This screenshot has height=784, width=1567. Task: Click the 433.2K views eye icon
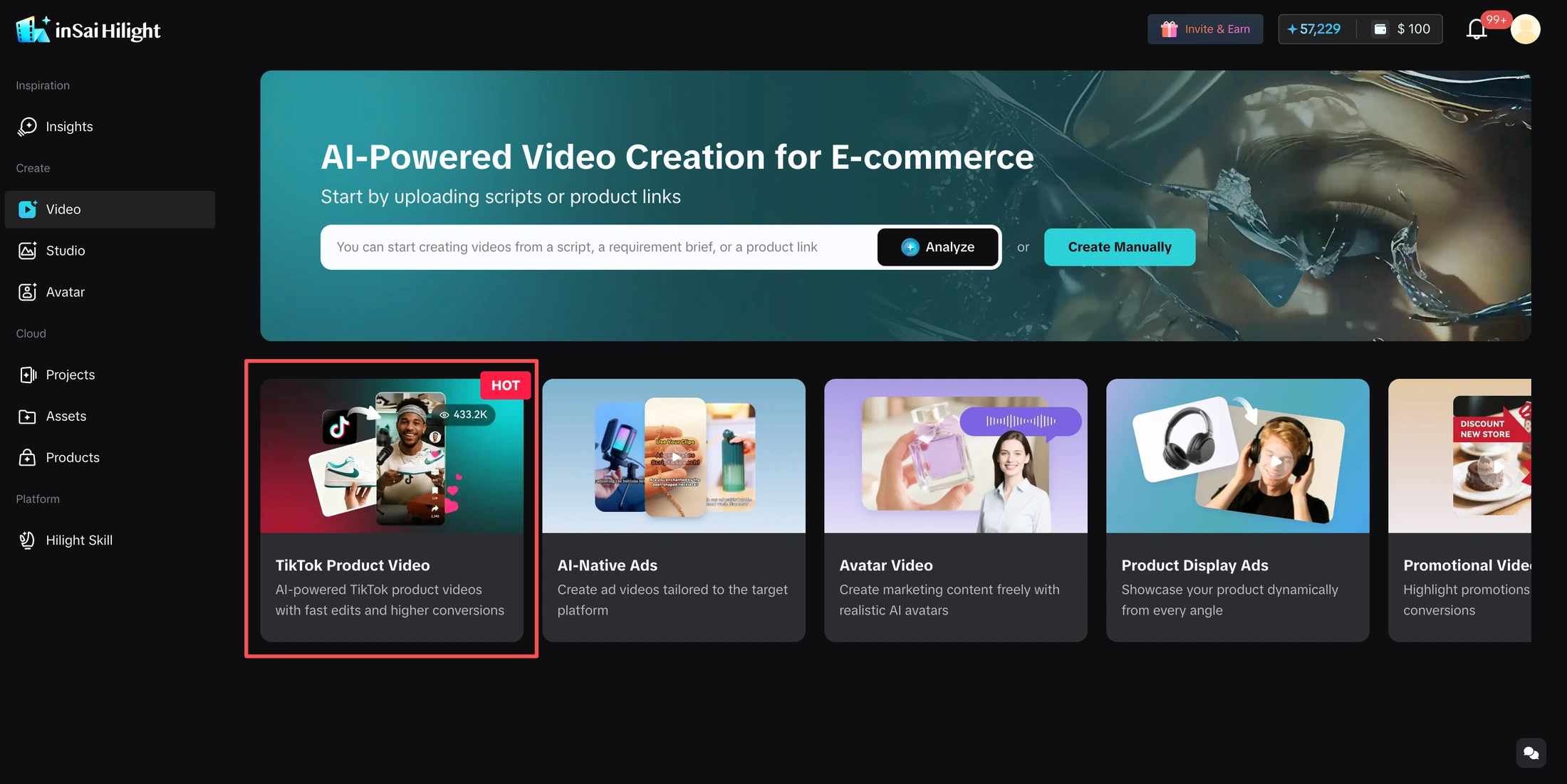[x=444, y=414]
